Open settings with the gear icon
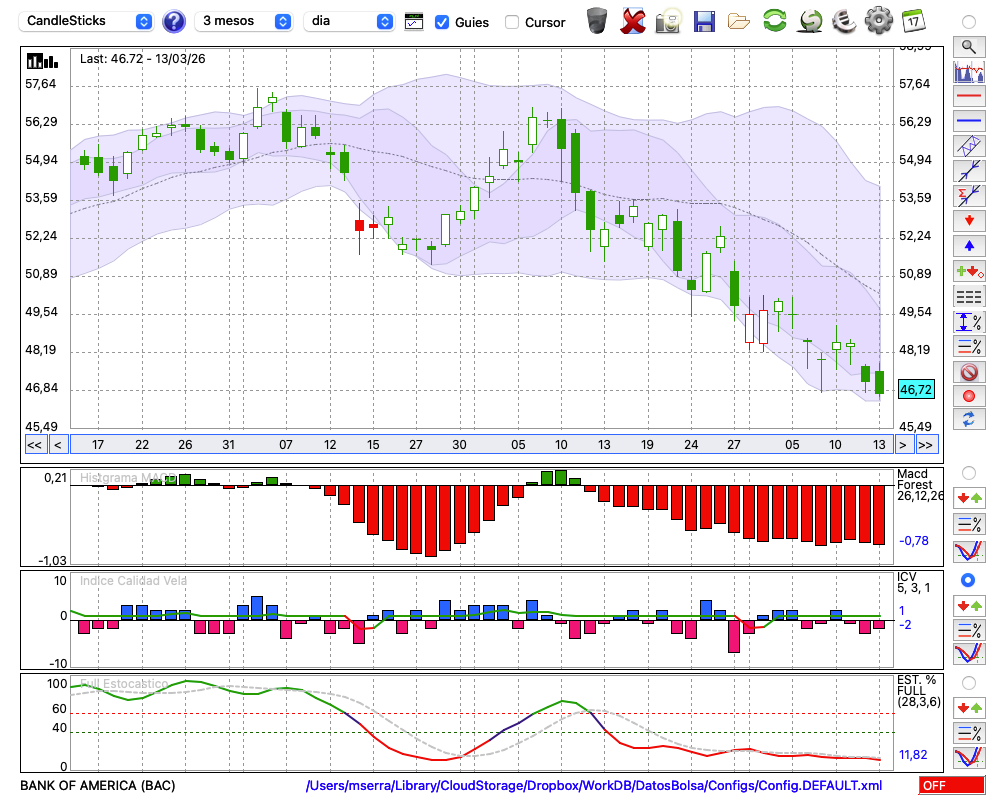1000x800 pixels. (878, 21)
